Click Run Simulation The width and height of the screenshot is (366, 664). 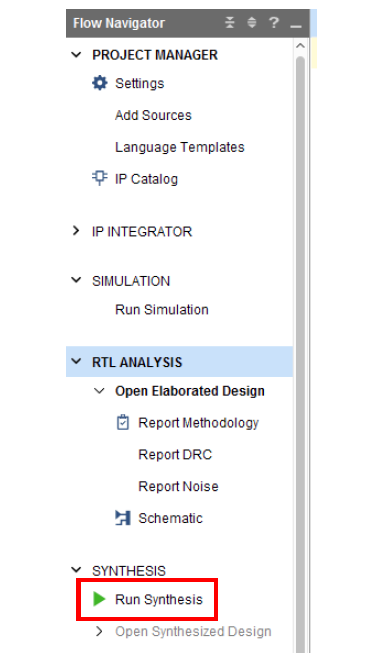pyautogui.click(x=162, y=309)
